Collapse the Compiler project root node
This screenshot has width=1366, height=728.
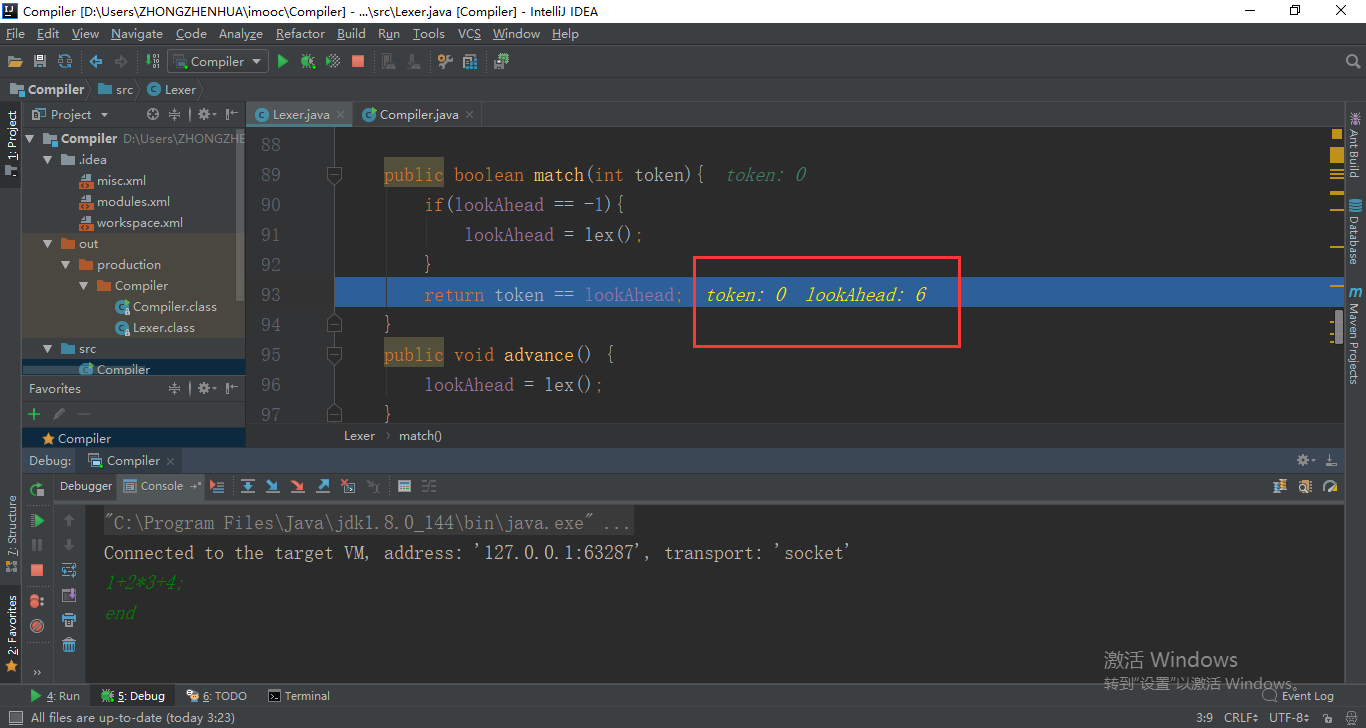pos(30,139)
